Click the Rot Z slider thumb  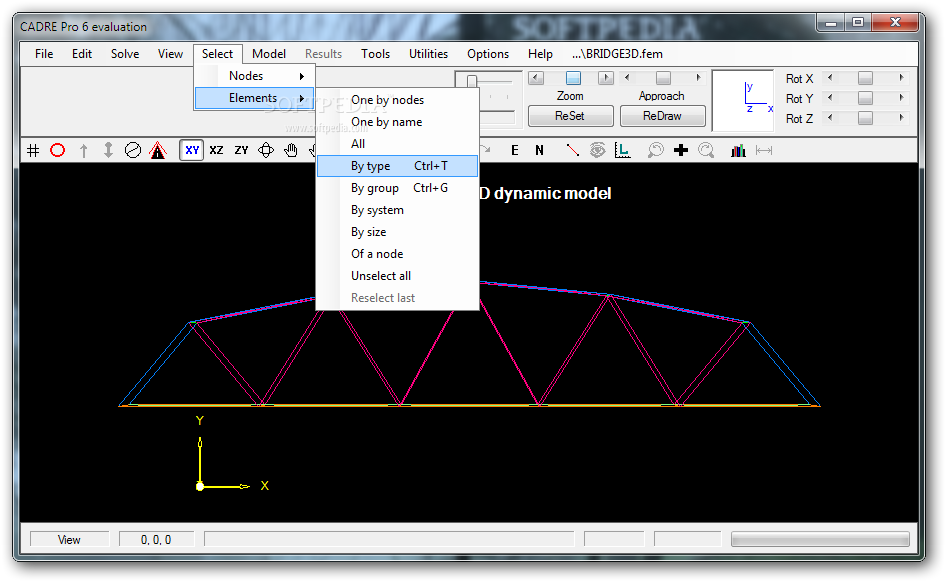point(865,118)
